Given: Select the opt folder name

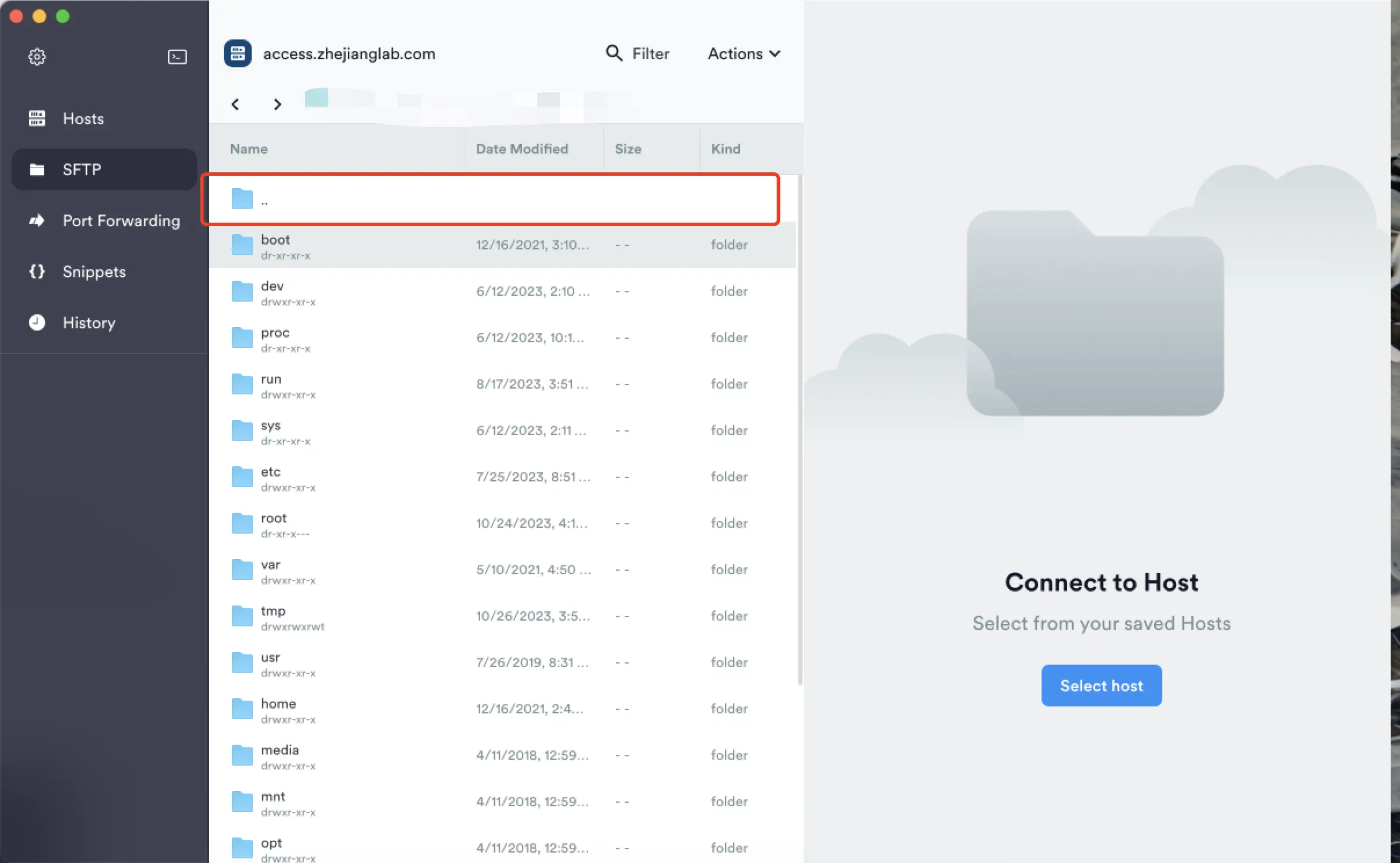Looking at the screenshot, I should 271,843.
